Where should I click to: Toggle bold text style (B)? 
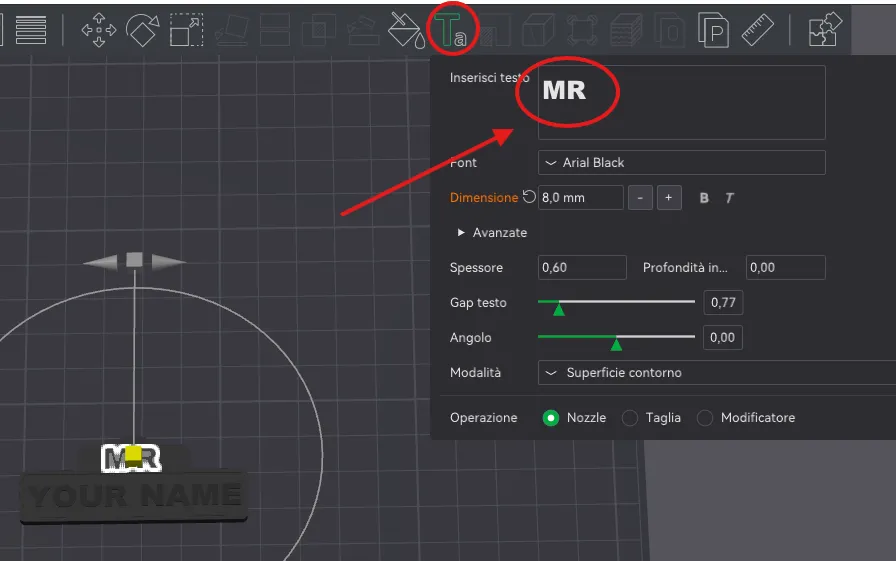click(x=704, y=198)
